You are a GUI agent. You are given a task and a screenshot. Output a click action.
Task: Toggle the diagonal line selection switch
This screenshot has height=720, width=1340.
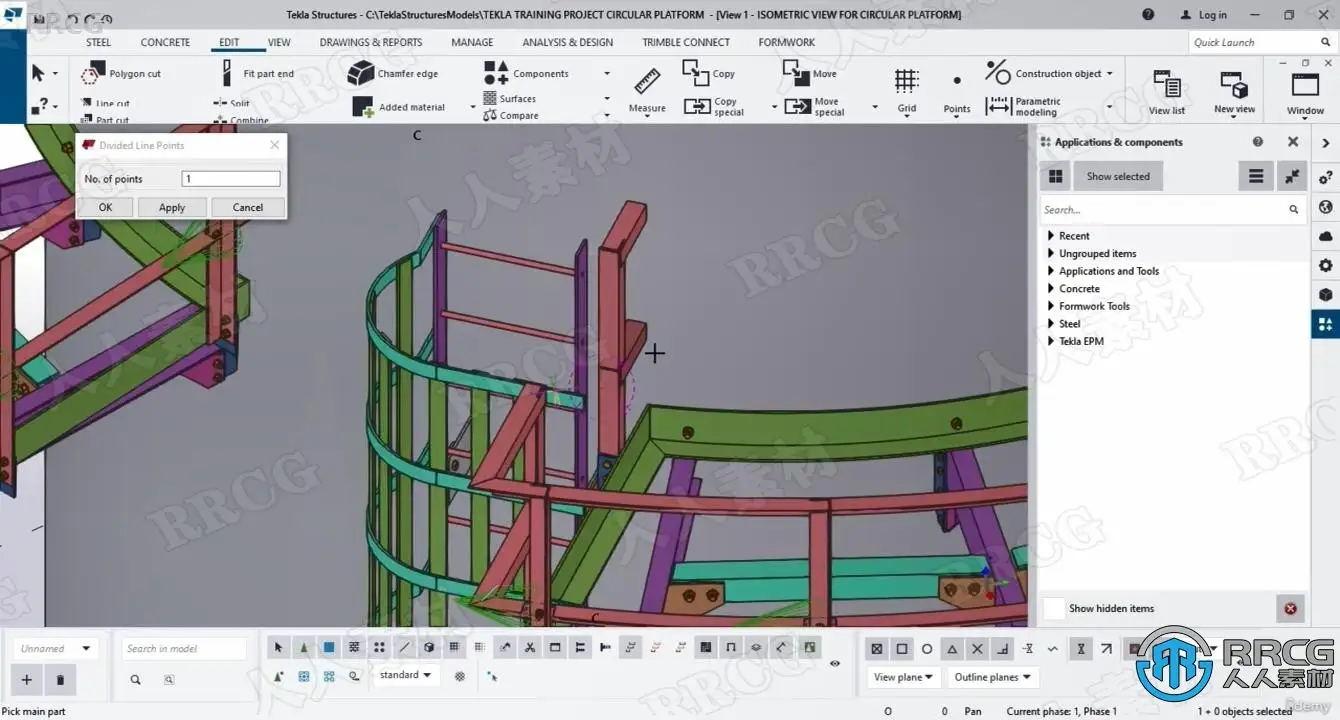coord(404,647)
